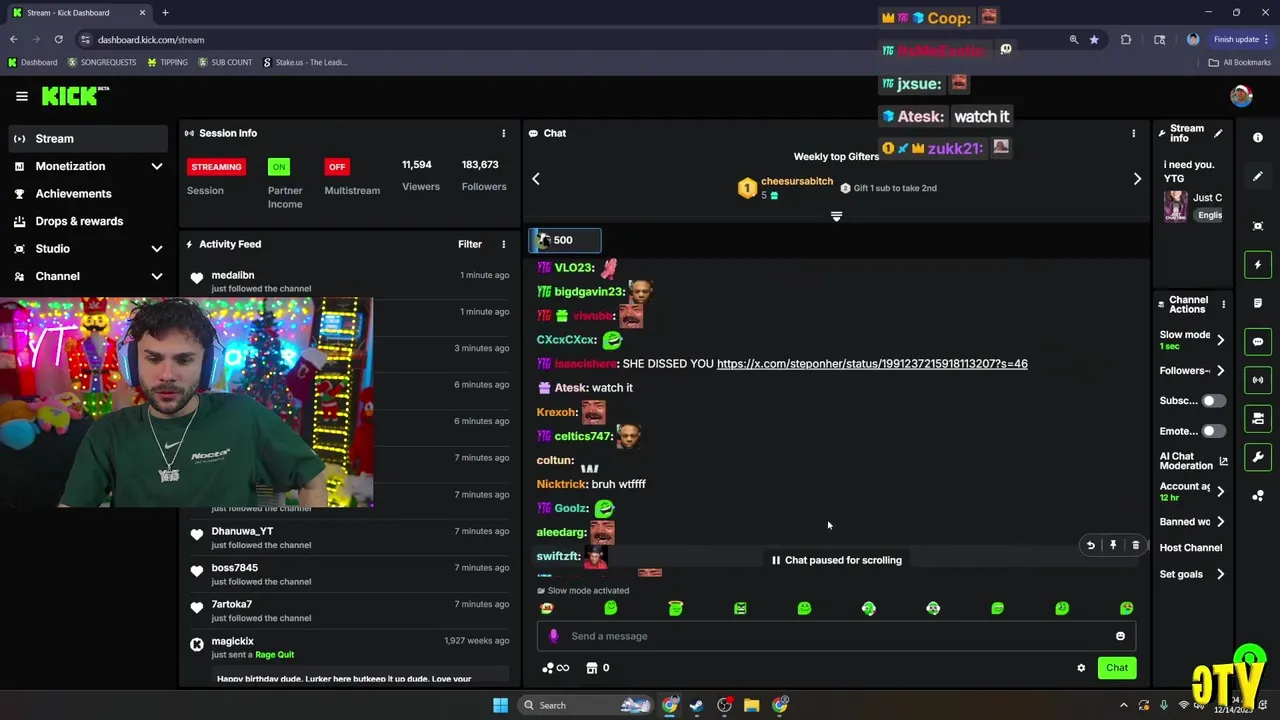
Task: Open the emoji picker in message box
Action: pos(1120,636)
